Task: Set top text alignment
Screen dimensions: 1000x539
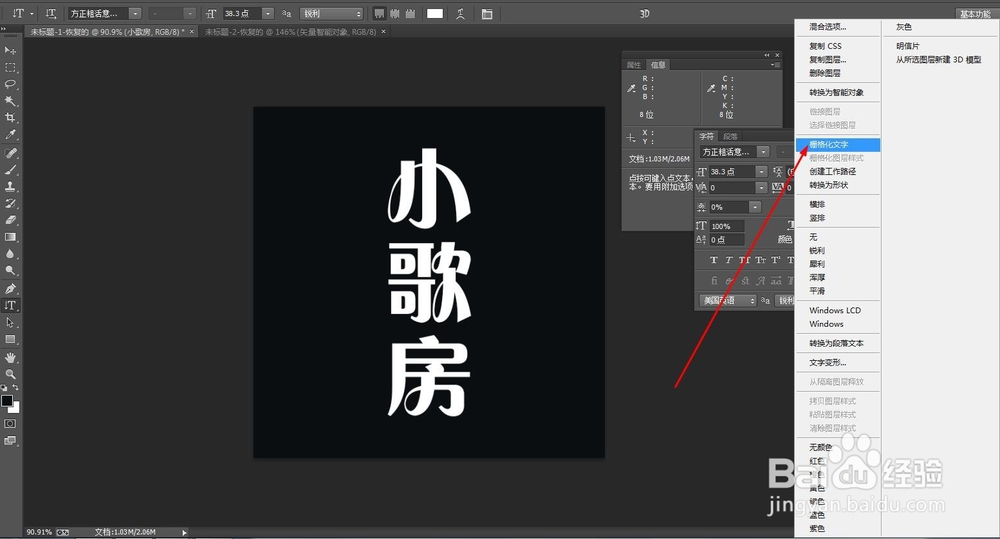Action: coord(379,13)
